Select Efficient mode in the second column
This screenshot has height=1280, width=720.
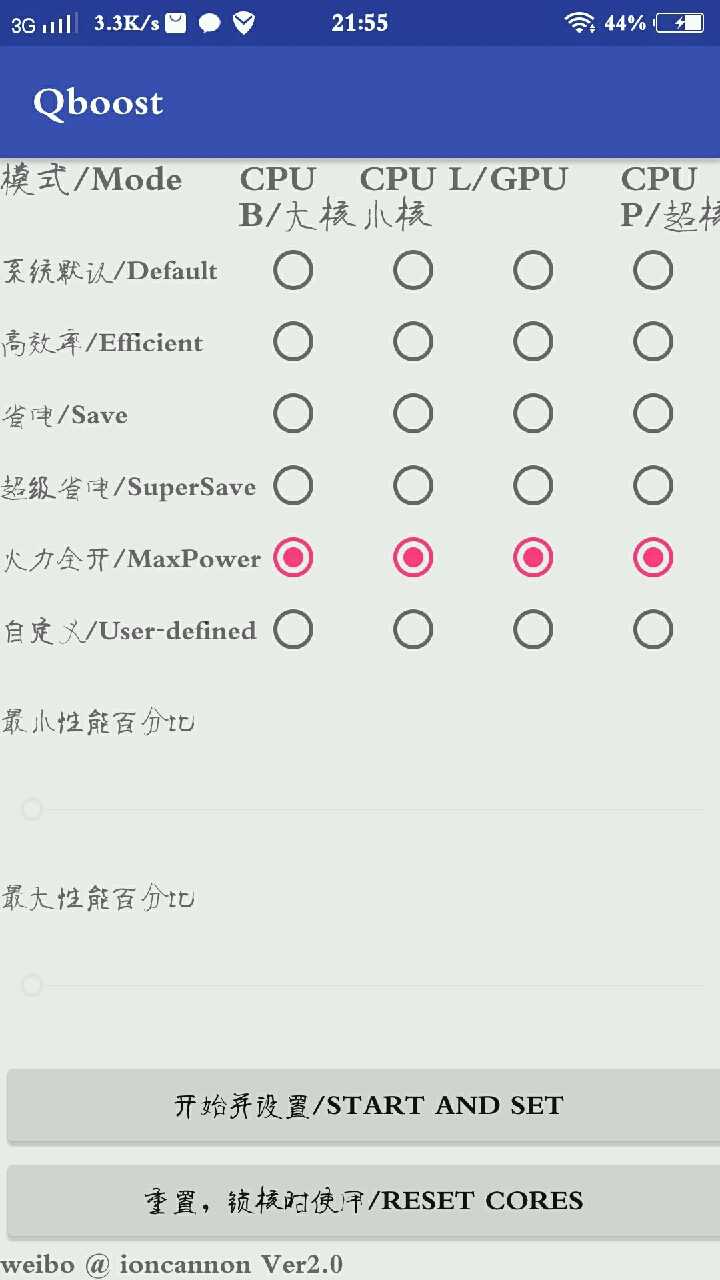(x=413, y=342)
